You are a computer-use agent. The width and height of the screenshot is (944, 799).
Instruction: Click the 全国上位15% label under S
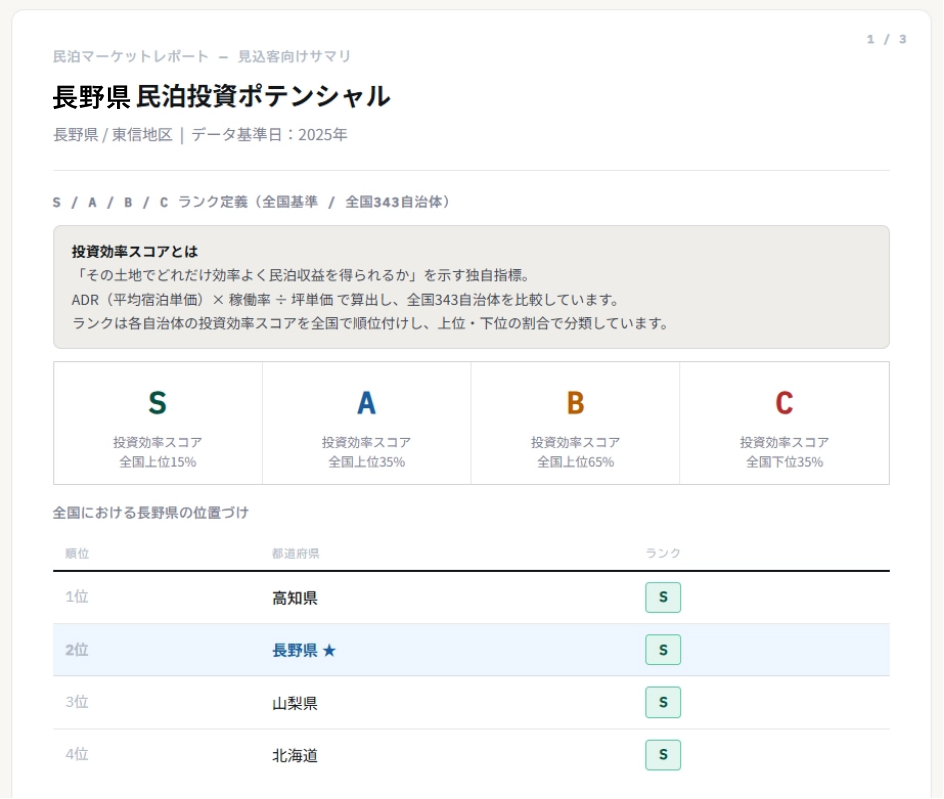tap(157, 462)
